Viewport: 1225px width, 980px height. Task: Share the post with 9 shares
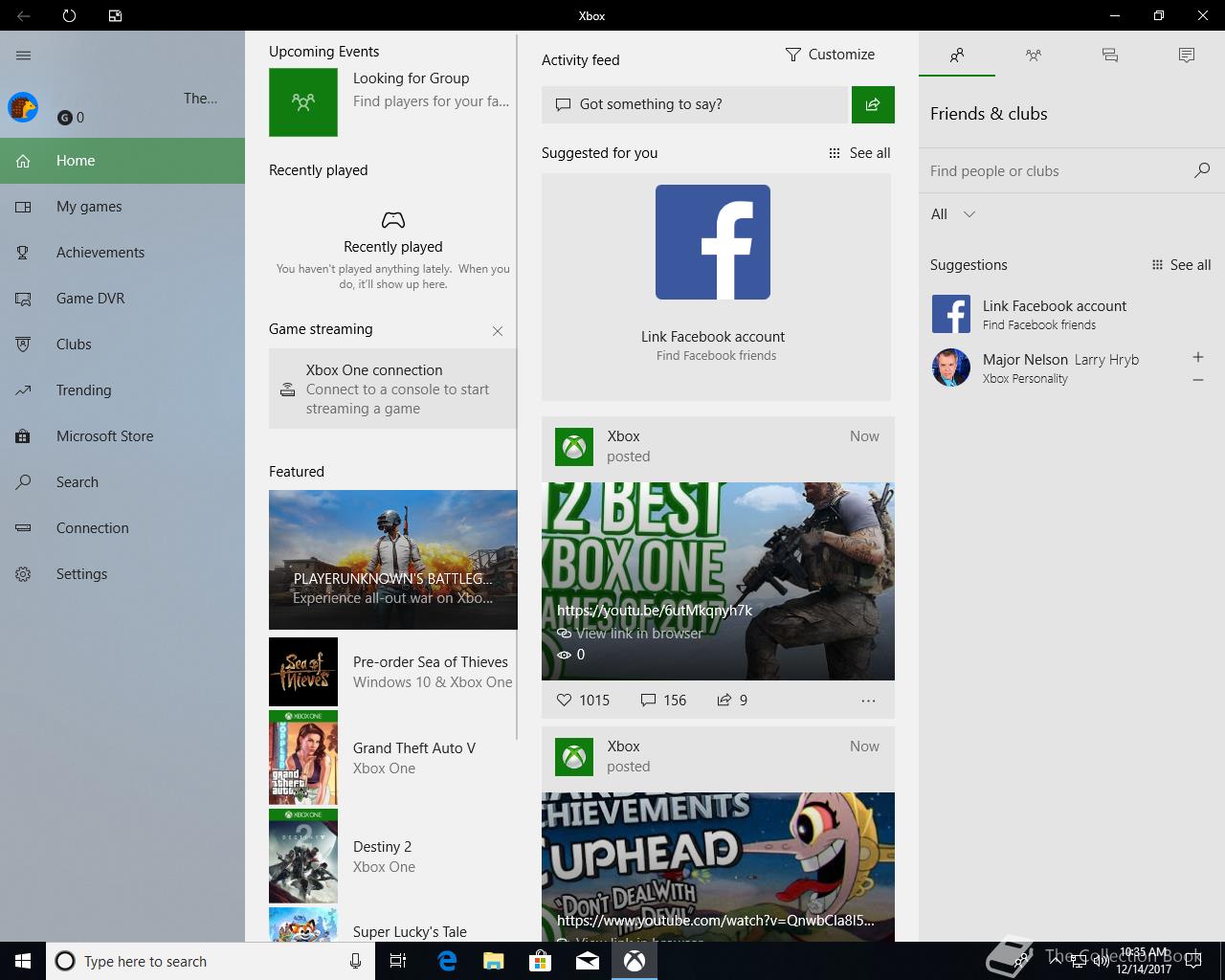(x=732, y=701)
